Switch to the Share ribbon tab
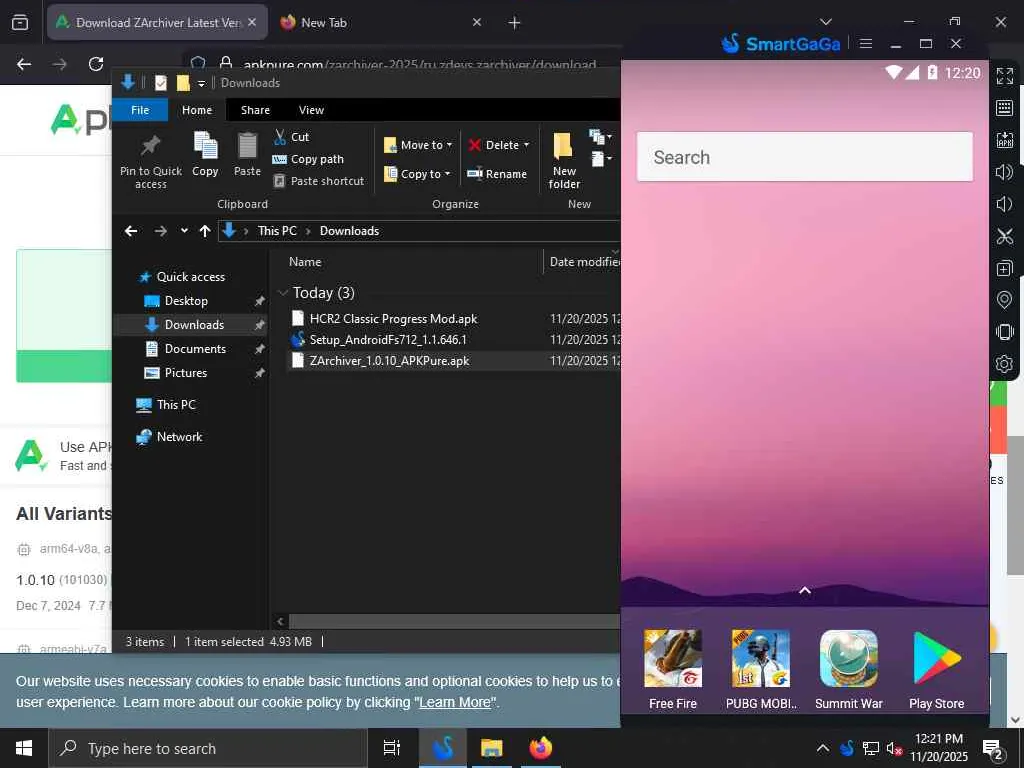Viewport: 1024px width, 768px height. pyautogui.click(x=255, y=110)
